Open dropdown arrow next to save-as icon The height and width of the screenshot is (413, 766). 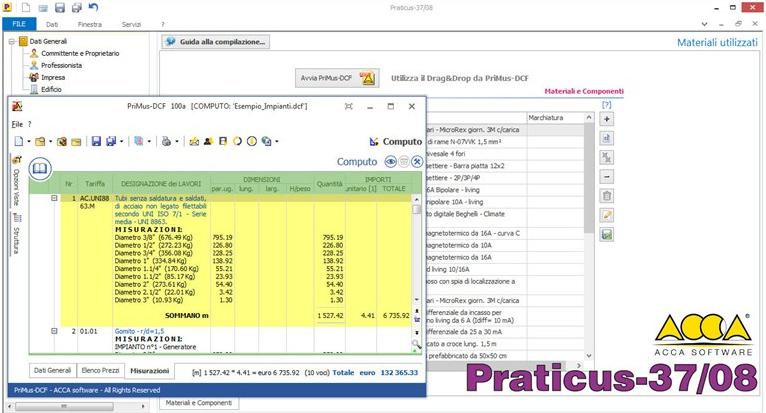122,142
